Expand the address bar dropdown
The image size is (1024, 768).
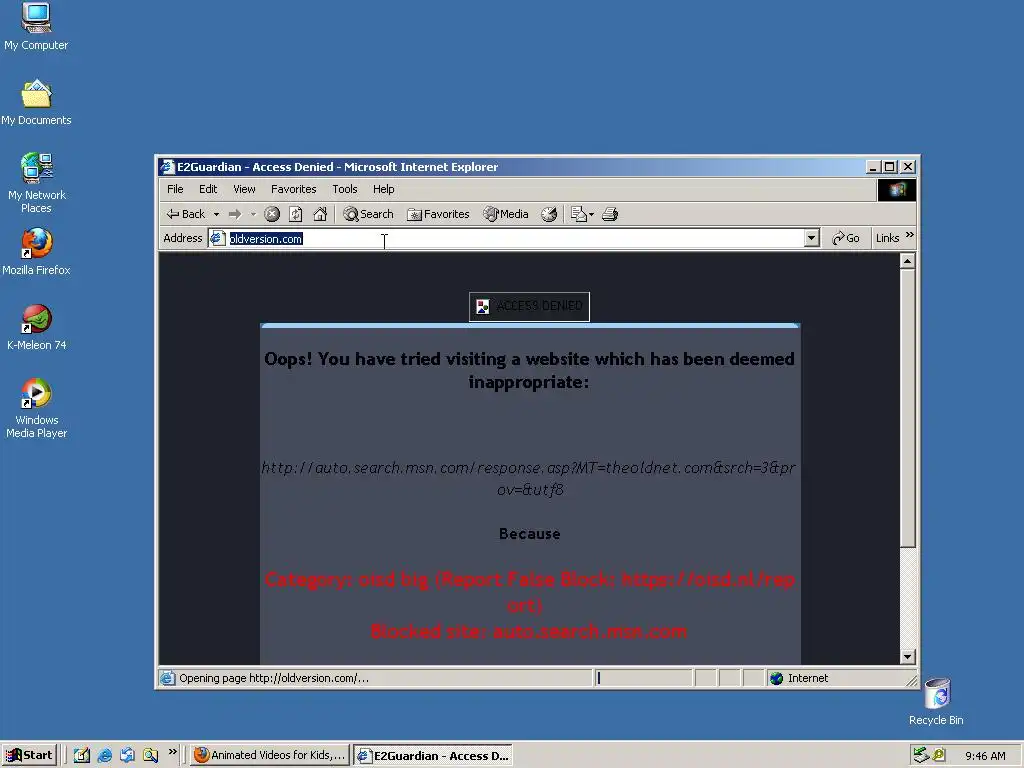click(811, 238)
